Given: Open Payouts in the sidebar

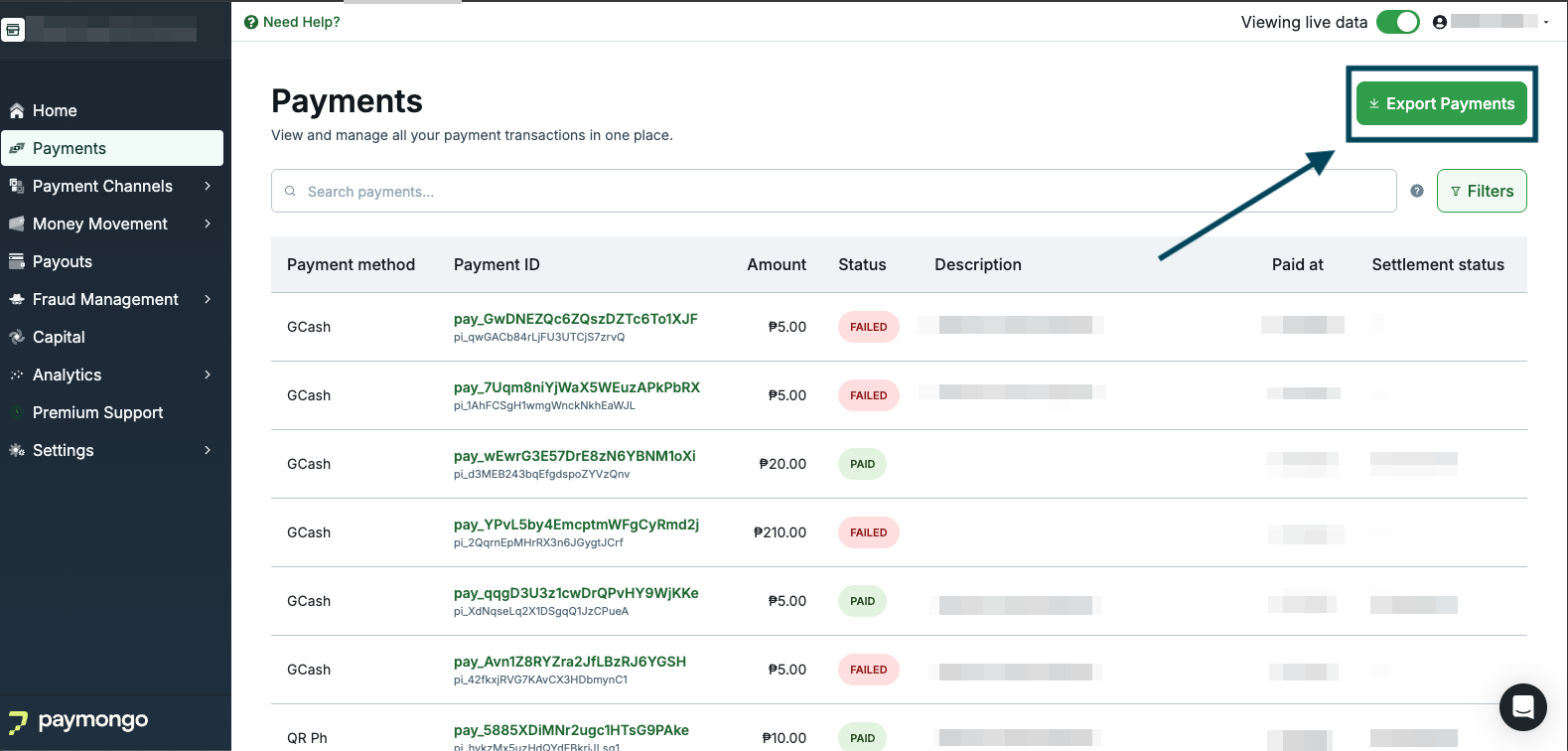Looking at the screenshot, I should click(111, 261).
